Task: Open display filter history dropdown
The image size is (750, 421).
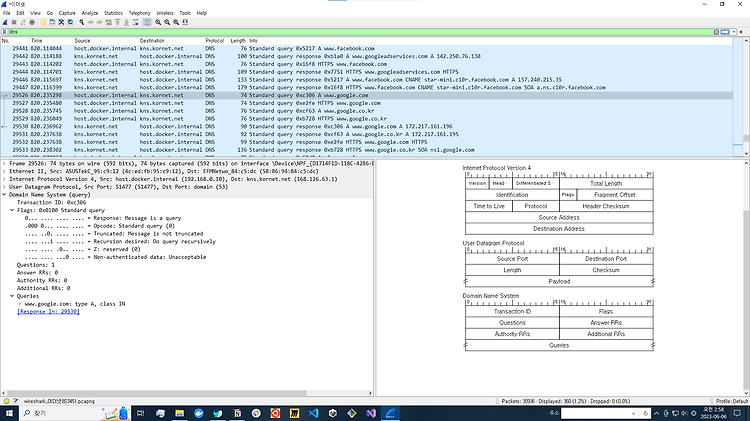Action: [734, 32]
